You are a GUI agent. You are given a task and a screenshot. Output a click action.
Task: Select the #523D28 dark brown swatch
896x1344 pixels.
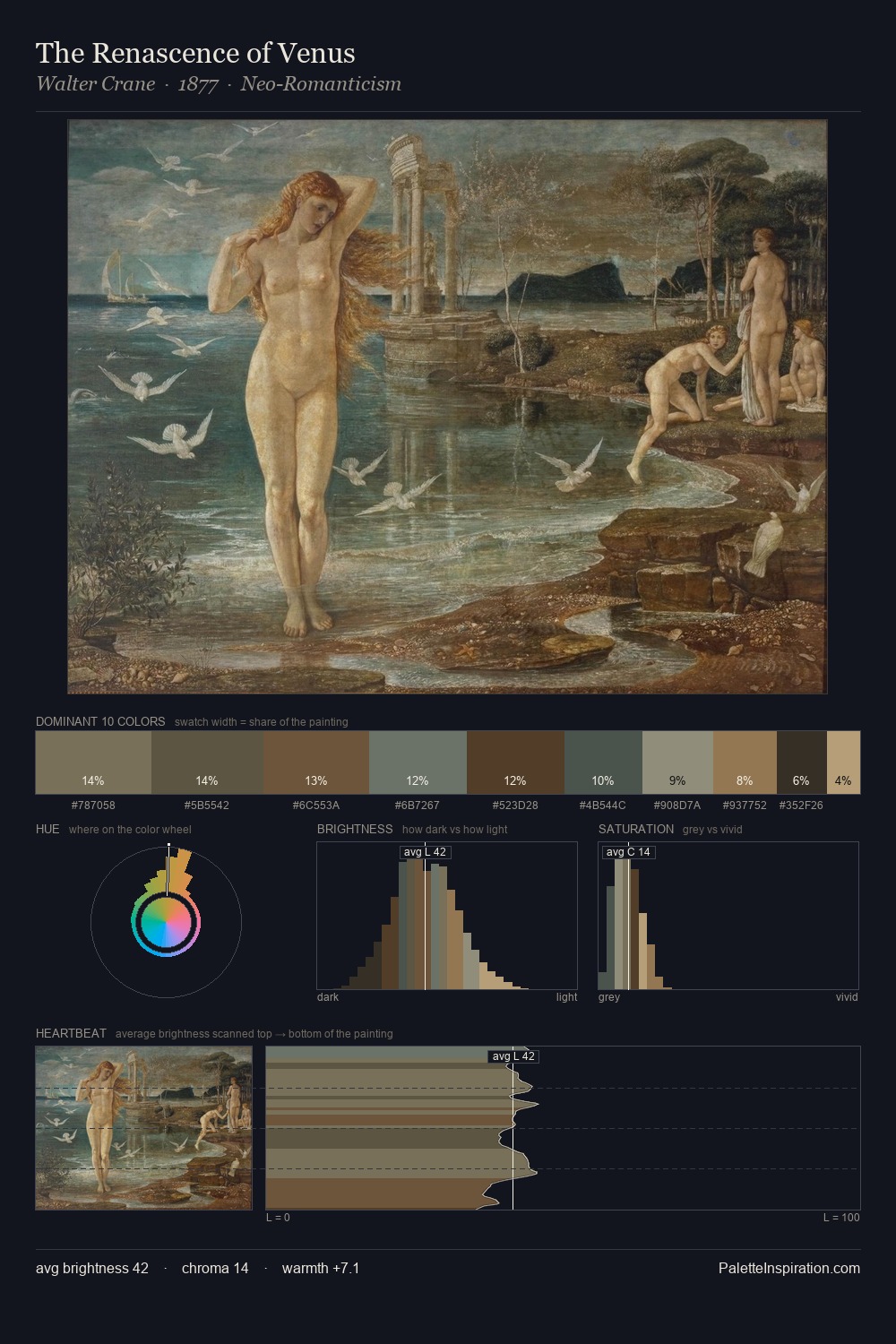pyautogui.click(x=515, y=762)
